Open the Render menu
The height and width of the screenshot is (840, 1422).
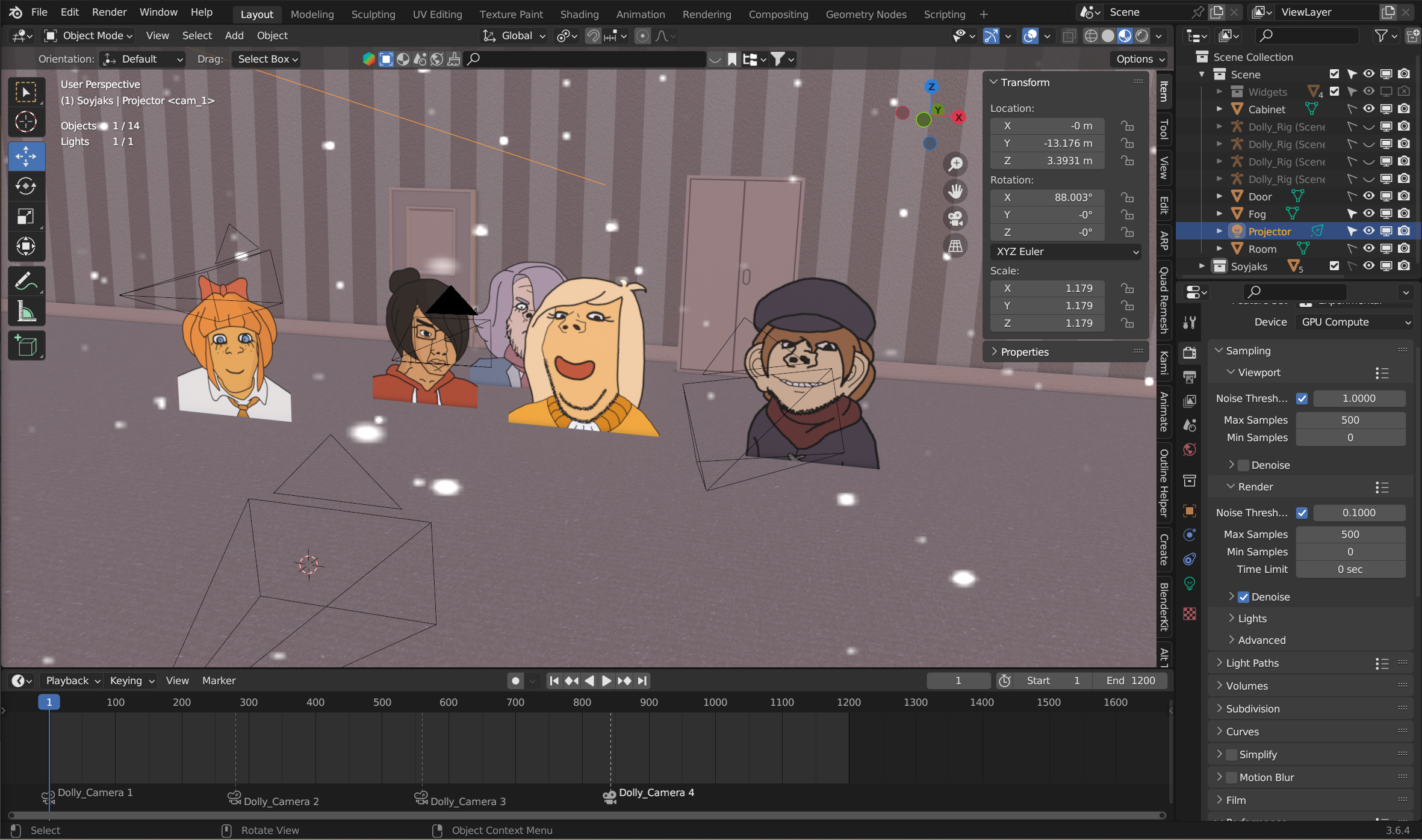(109, 12)
